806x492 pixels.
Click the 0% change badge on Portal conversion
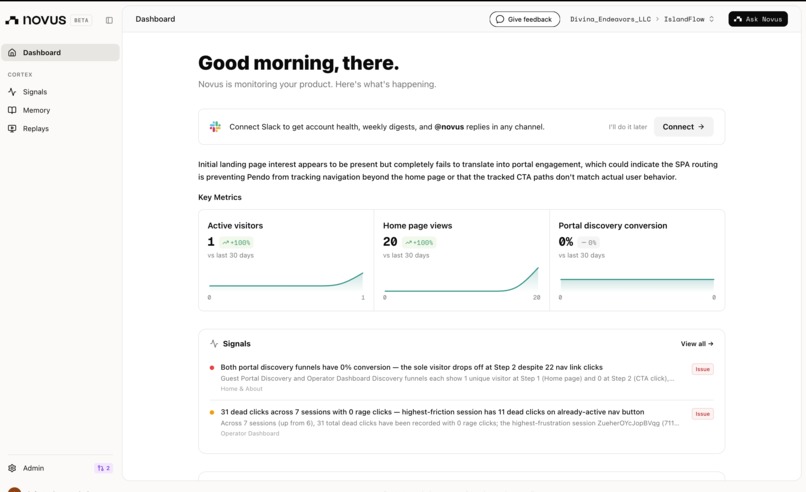click(589, 242)
